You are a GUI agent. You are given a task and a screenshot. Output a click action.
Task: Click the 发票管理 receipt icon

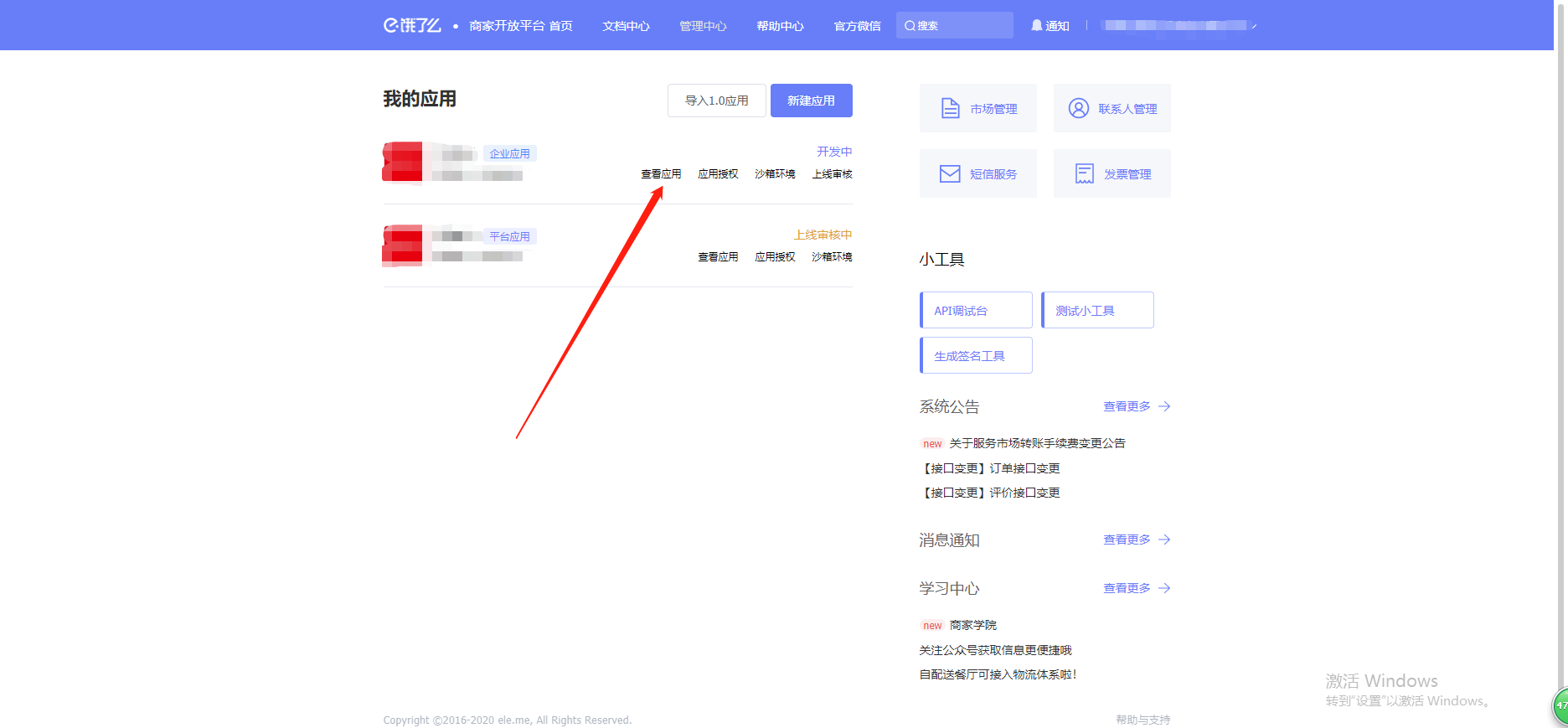pos(1084,173)
